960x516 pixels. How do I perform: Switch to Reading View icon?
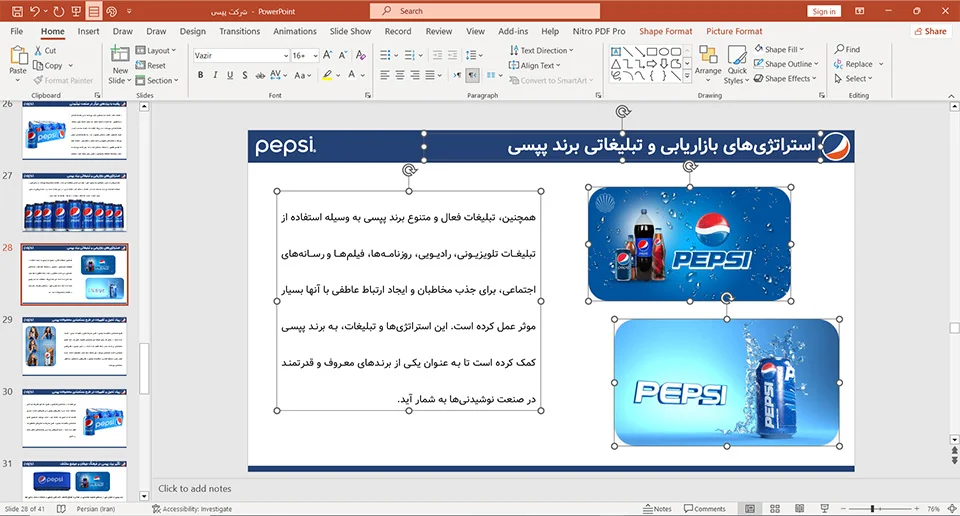(799, 509)
